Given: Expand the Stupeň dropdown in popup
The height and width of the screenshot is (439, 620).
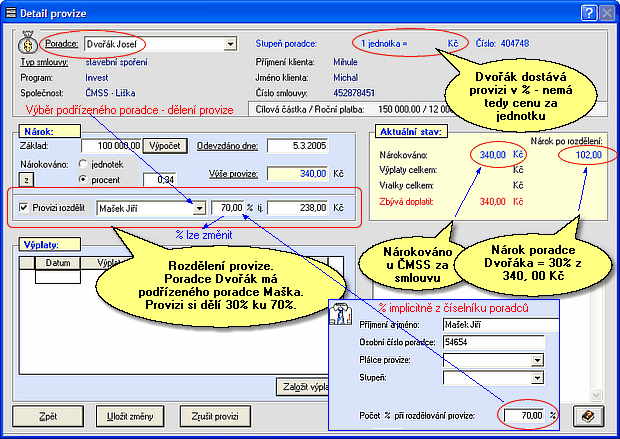Looking at the screenshot, I should (x=538, y=379).
